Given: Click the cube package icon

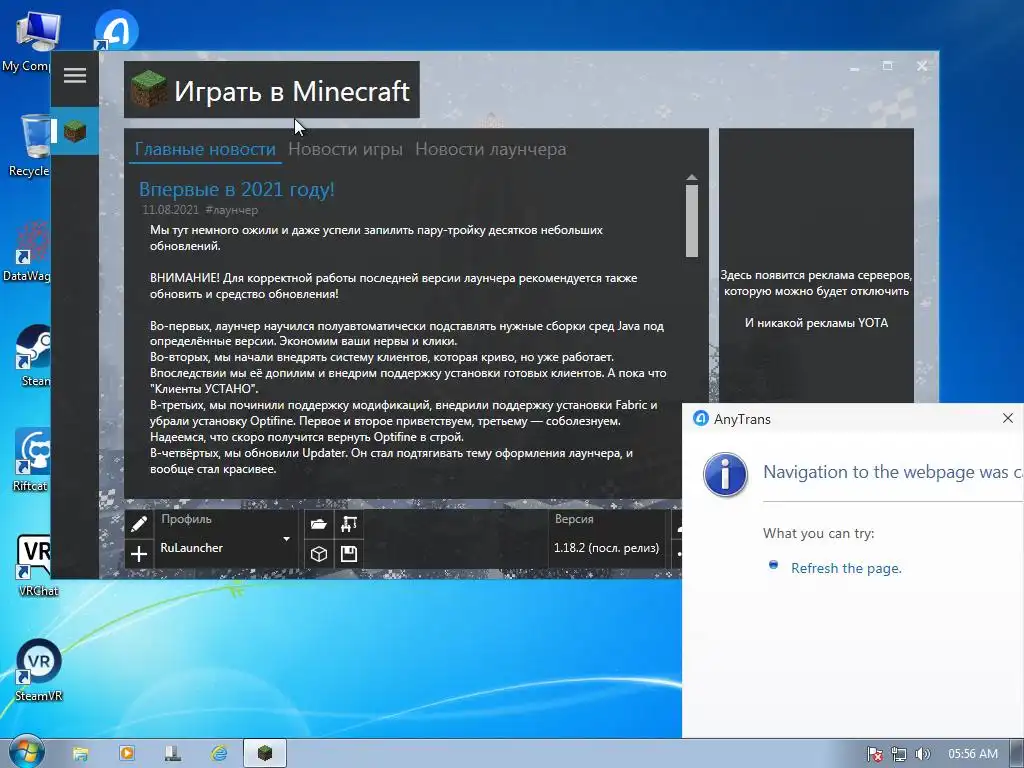Looking at the screenshot, I should pyautogui.click(x=319, y=554).
